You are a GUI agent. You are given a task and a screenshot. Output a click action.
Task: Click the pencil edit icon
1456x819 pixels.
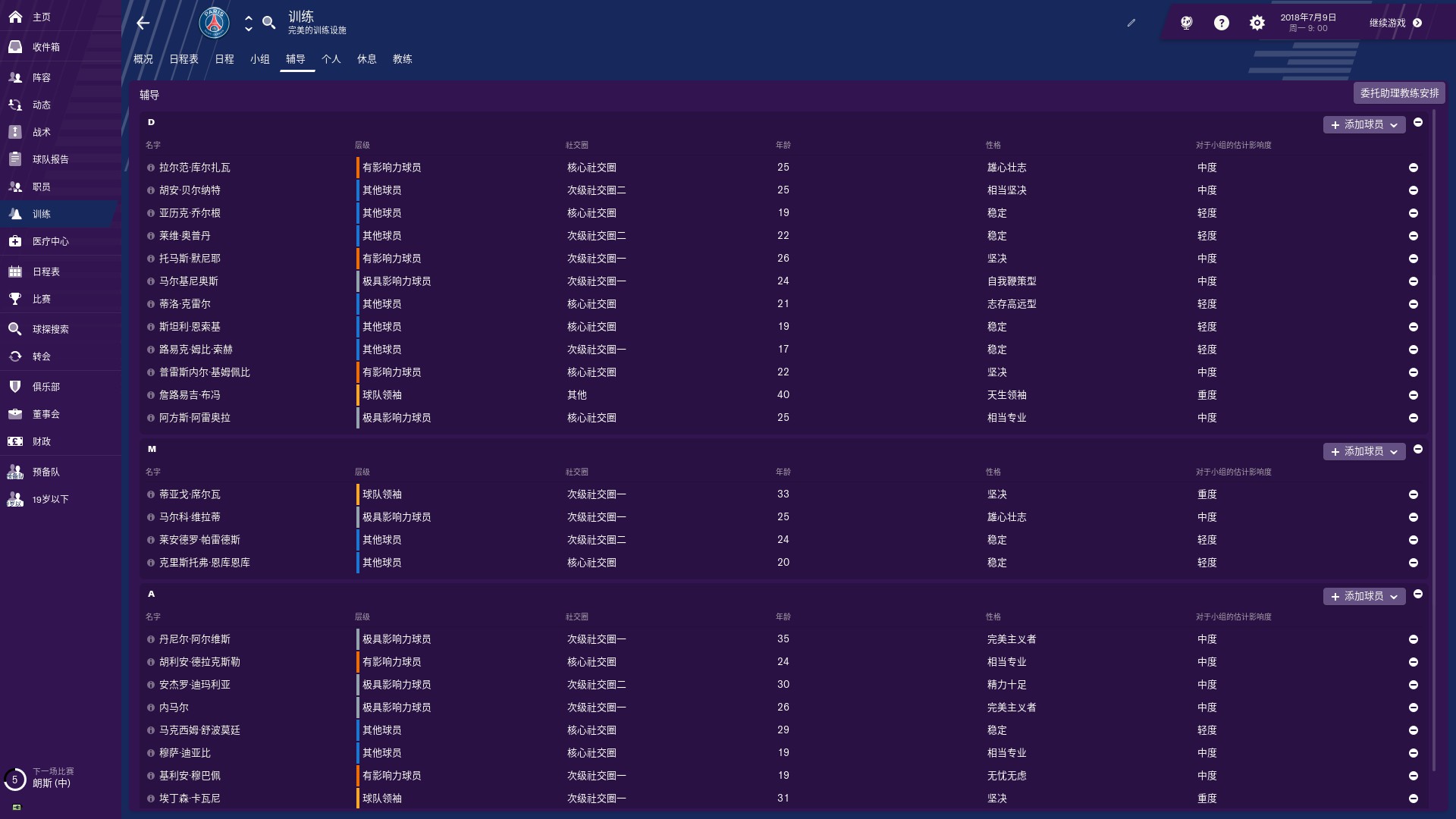[x=1131, y=23]
